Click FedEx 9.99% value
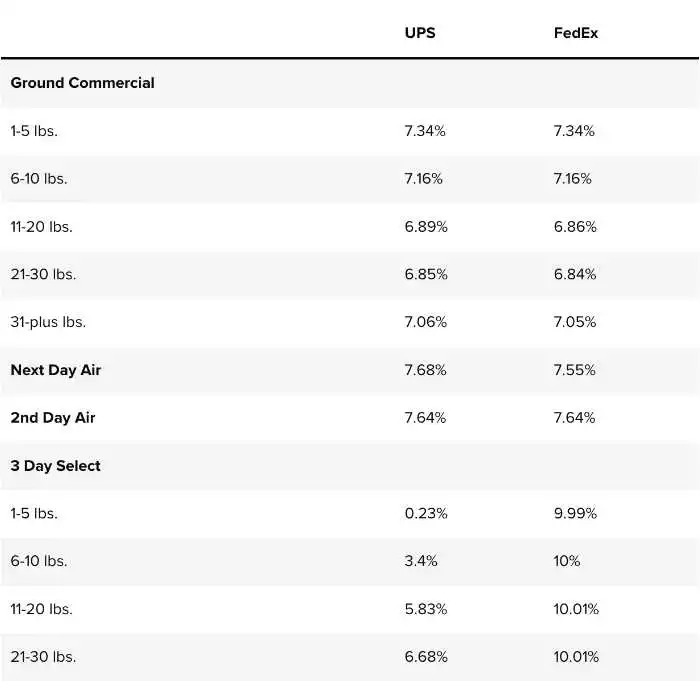The height and width of the screenshot is (681, 700). (575, 513)
